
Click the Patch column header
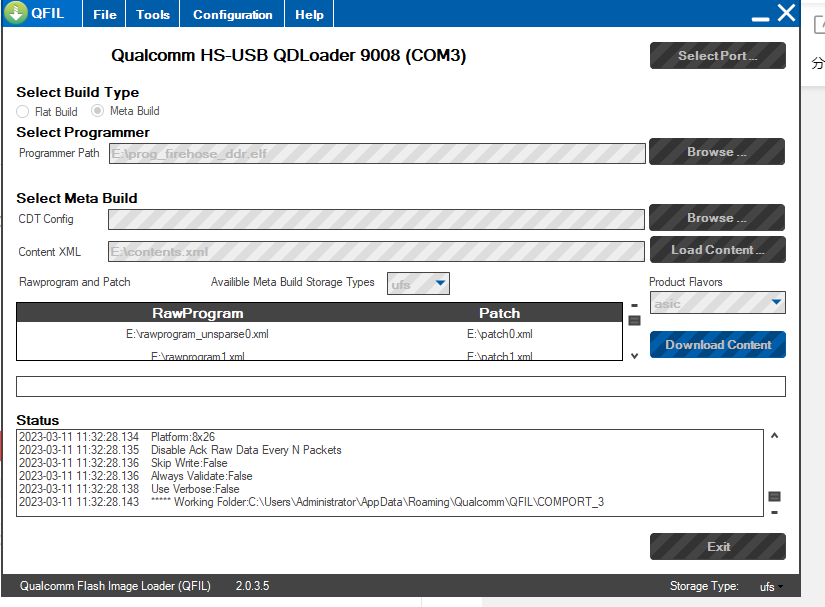499,313
